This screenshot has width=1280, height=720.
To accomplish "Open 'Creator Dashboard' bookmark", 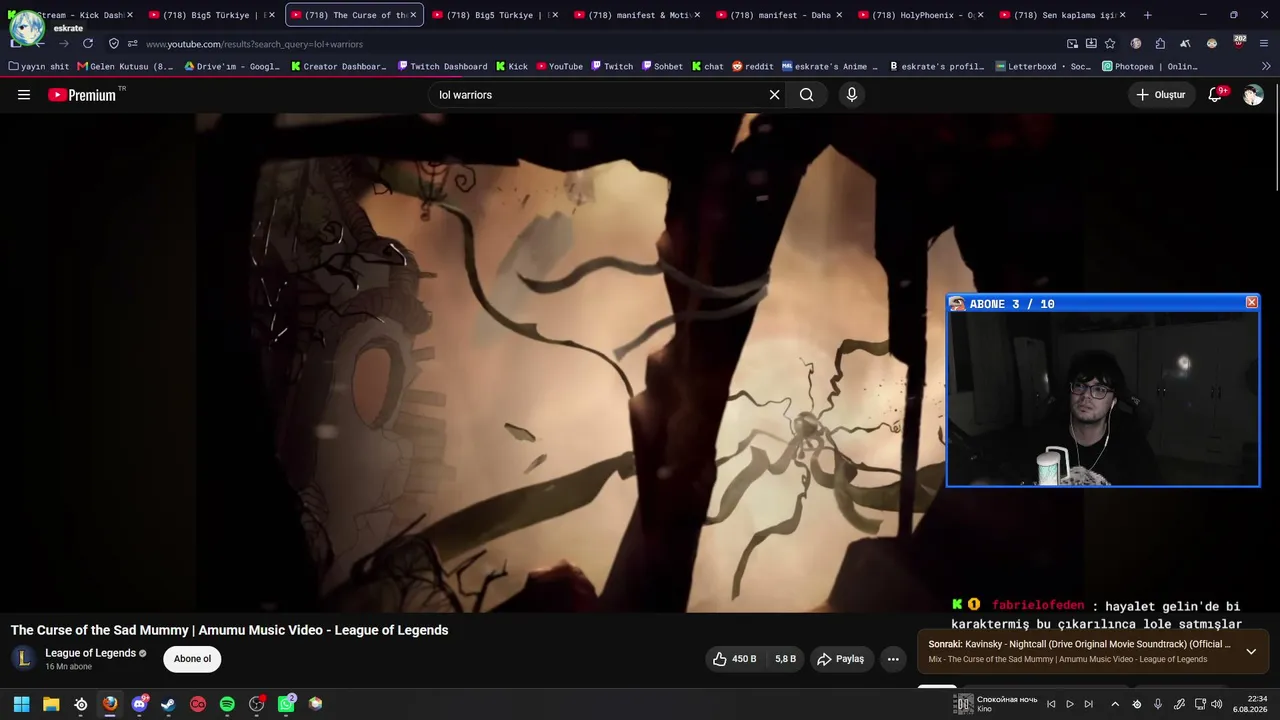I will pos(339,67).
